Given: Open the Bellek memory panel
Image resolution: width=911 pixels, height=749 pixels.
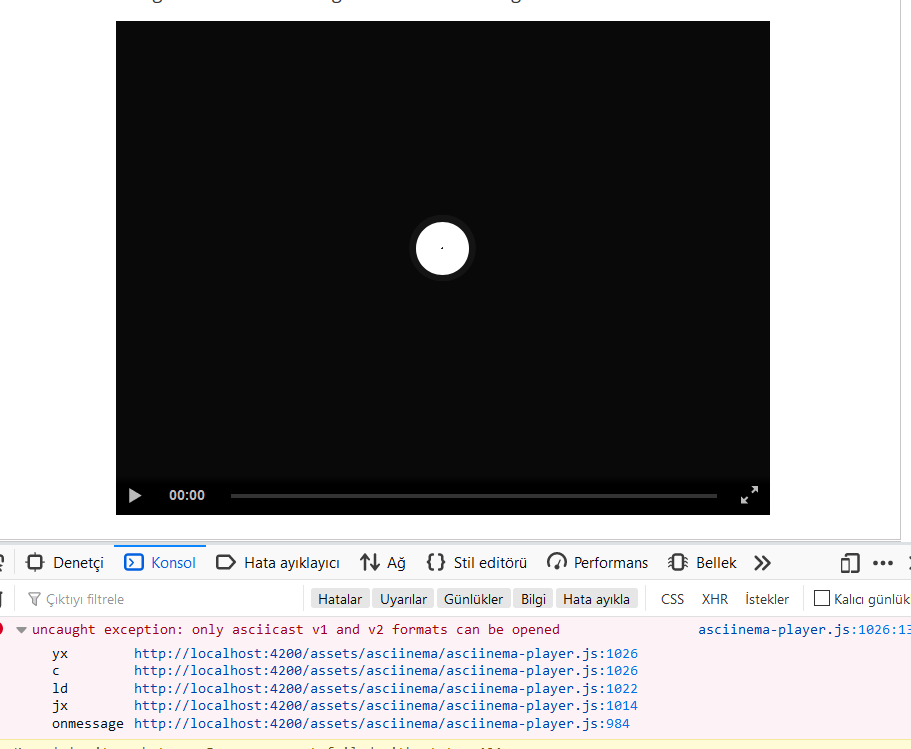Looking at the screenshot, I should tap(702, 562).
